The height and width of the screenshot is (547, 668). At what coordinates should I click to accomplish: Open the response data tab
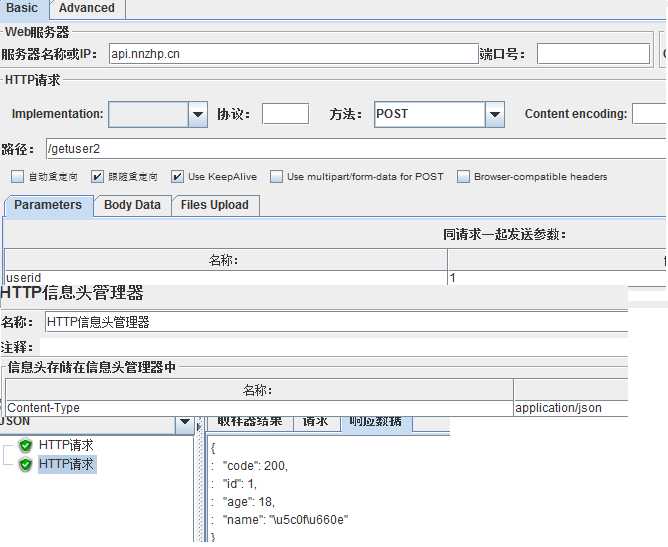(x=376, y=423)
